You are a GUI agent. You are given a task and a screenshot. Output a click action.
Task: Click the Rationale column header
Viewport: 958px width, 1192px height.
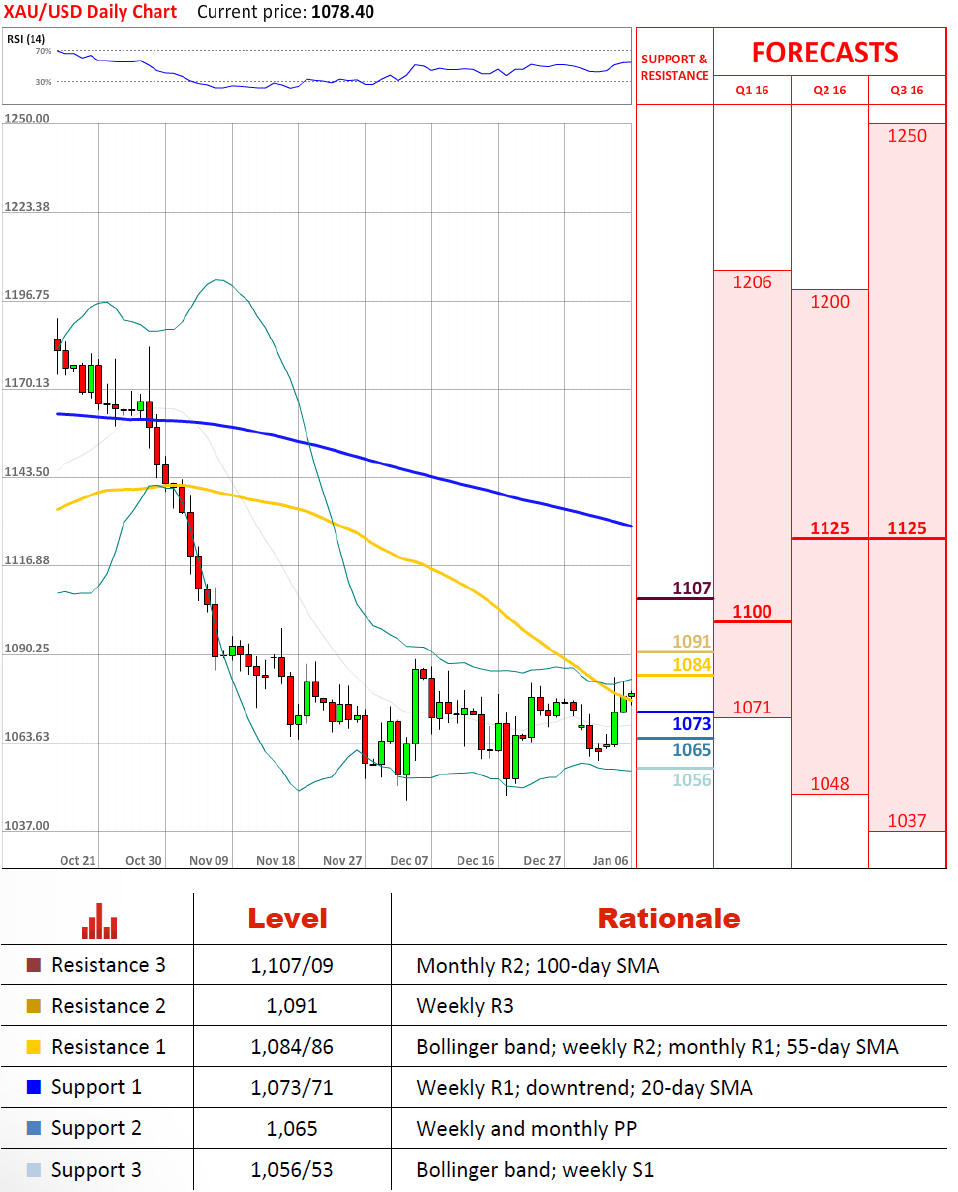pos(668,918)
